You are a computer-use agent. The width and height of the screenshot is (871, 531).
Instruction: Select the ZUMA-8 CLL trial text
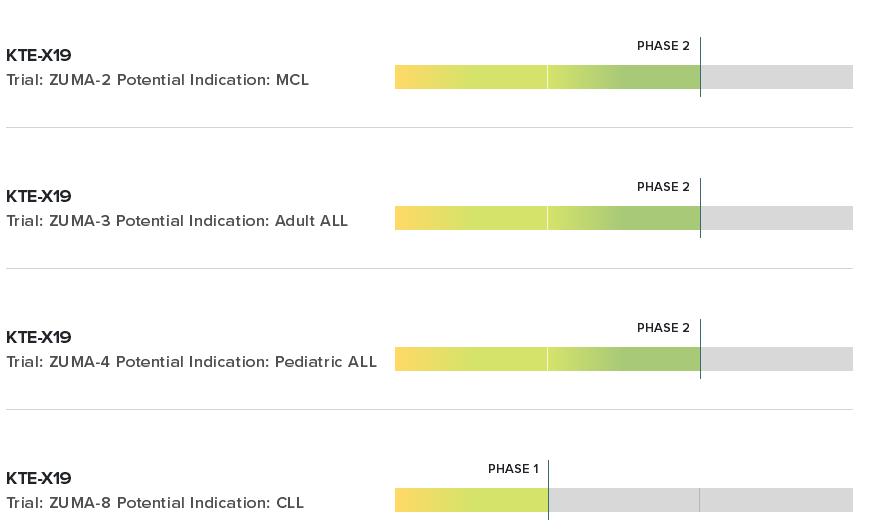155,503
